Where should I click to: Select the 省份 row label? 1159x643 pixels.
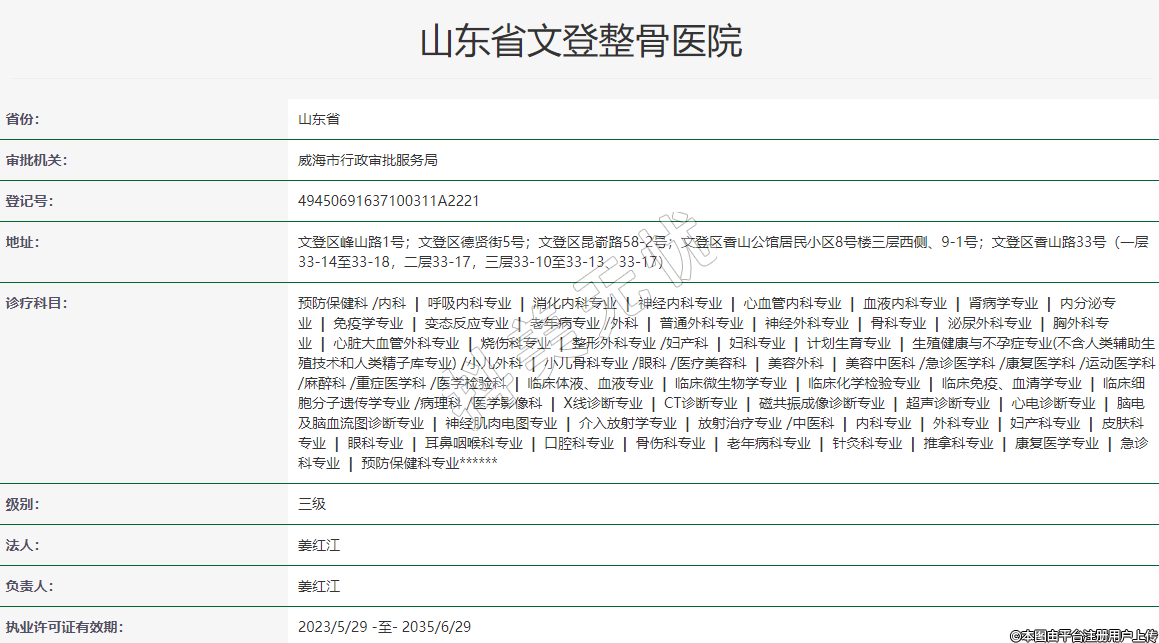coord(23,119)
